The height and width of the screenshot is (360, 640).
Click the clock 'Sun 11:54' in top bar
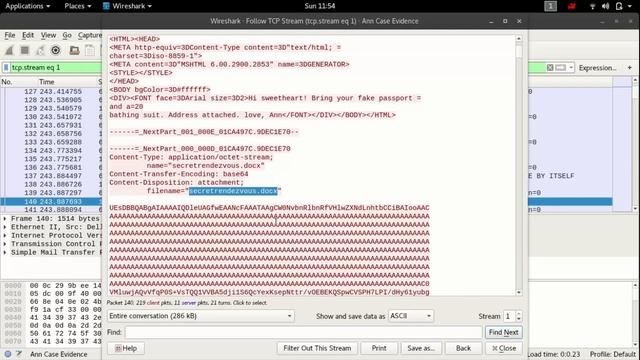pos(320,6)
